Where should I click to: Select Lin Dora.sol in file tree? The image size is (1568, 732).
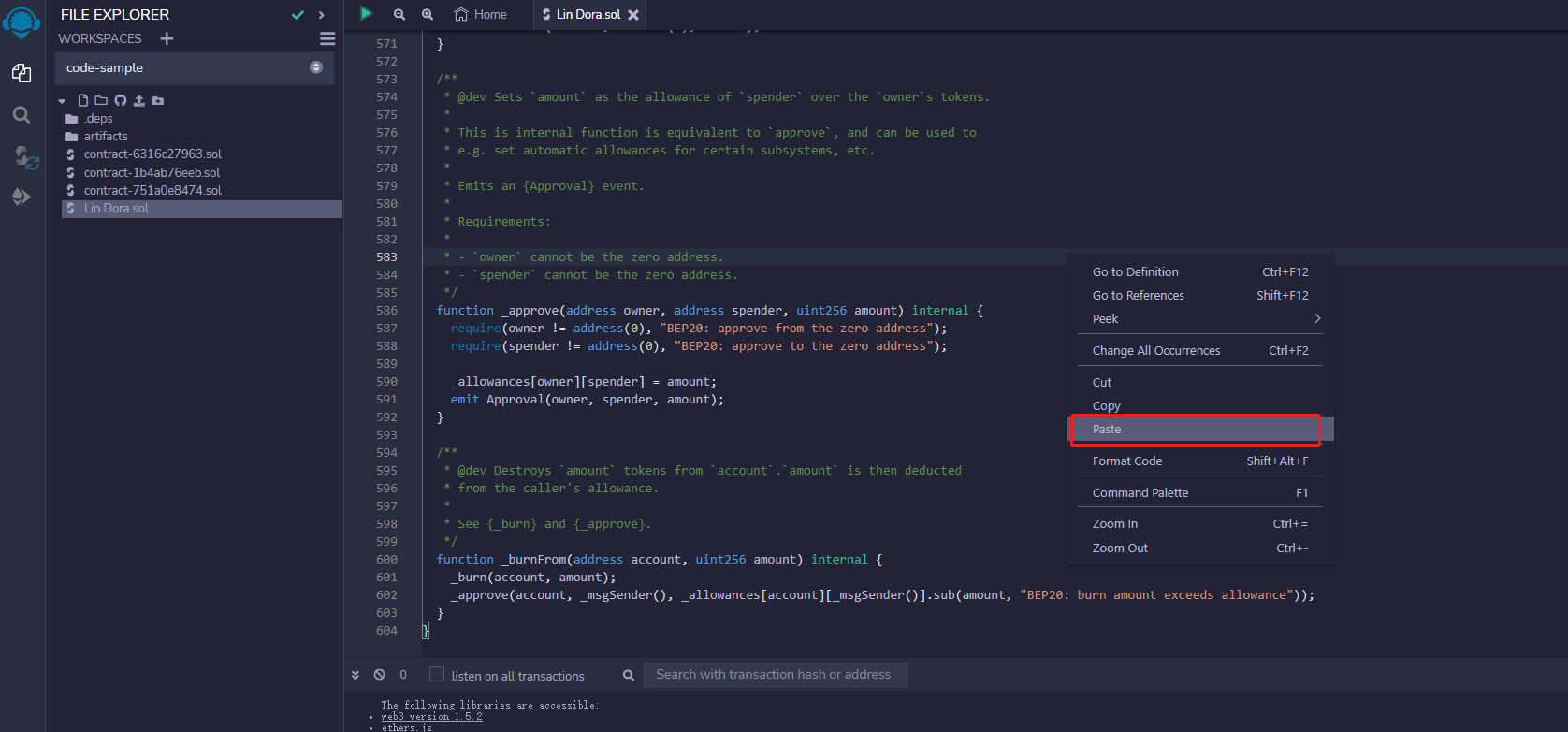pos(202,209)
